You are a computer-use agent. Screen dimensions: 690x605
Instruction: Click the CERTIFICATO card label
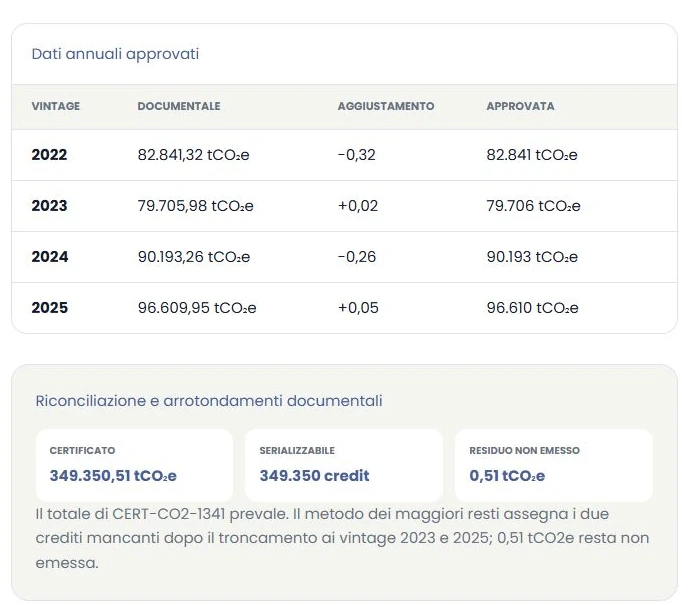[82, 451]
